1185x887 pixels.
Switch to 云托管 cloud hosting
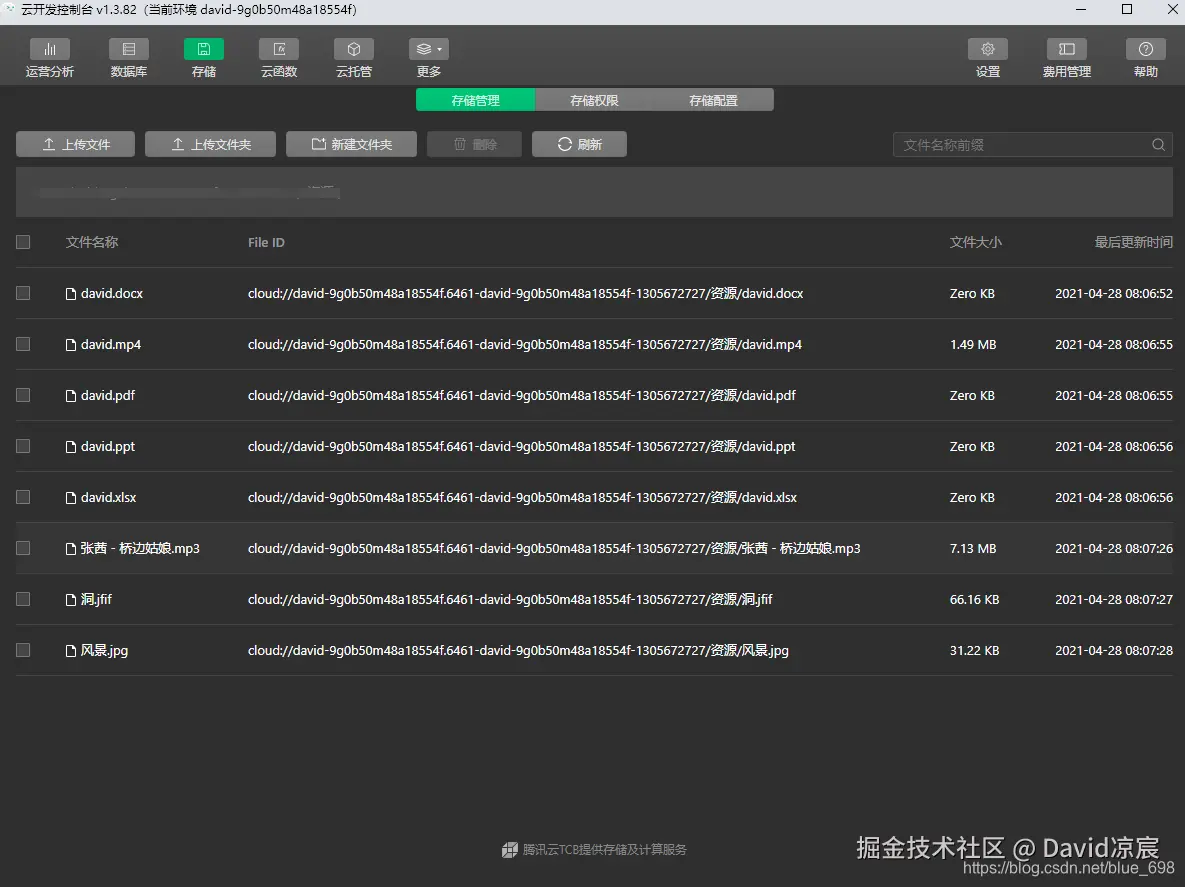click(x=353, y=57)
